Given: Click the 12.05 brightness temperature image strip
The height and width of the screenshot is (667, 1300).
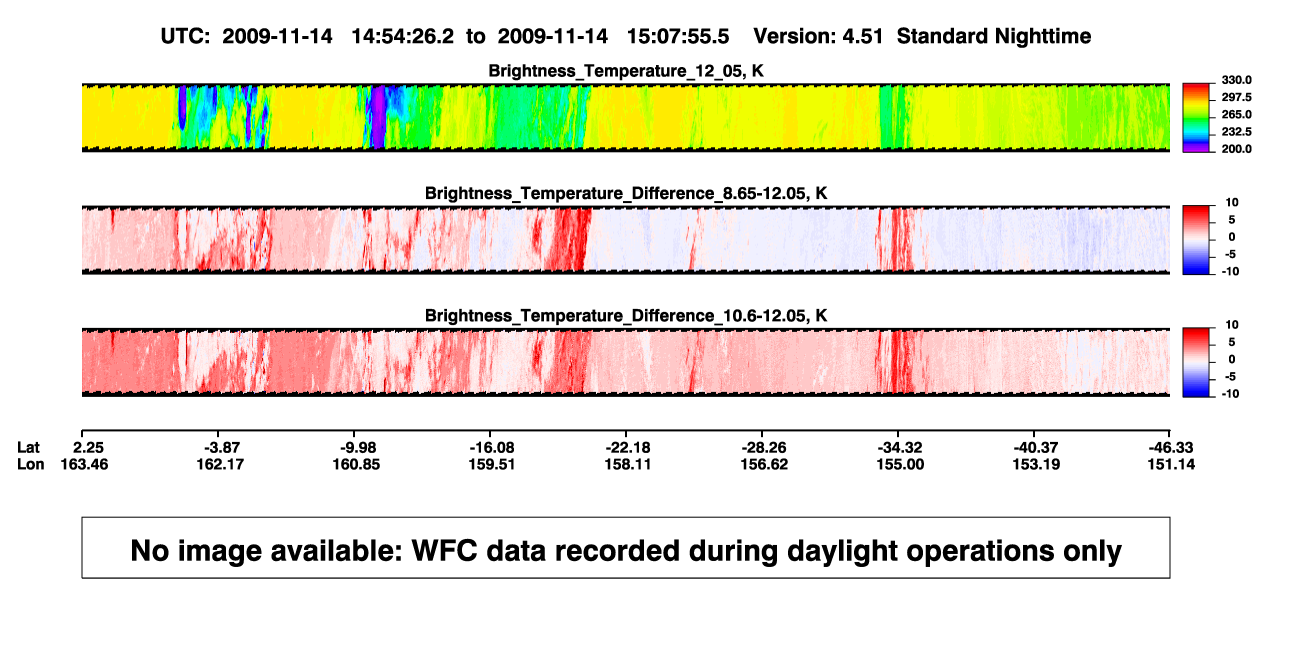Looking at the screenshot, I should point(625,117).
